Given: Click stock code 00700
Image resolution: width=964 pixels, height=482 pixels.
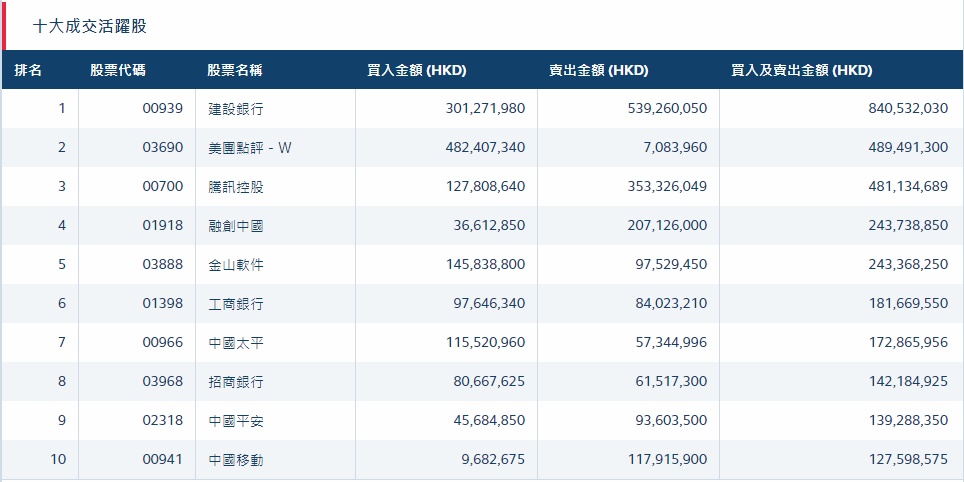Looking at the screenshot, I should coord(163,187).
